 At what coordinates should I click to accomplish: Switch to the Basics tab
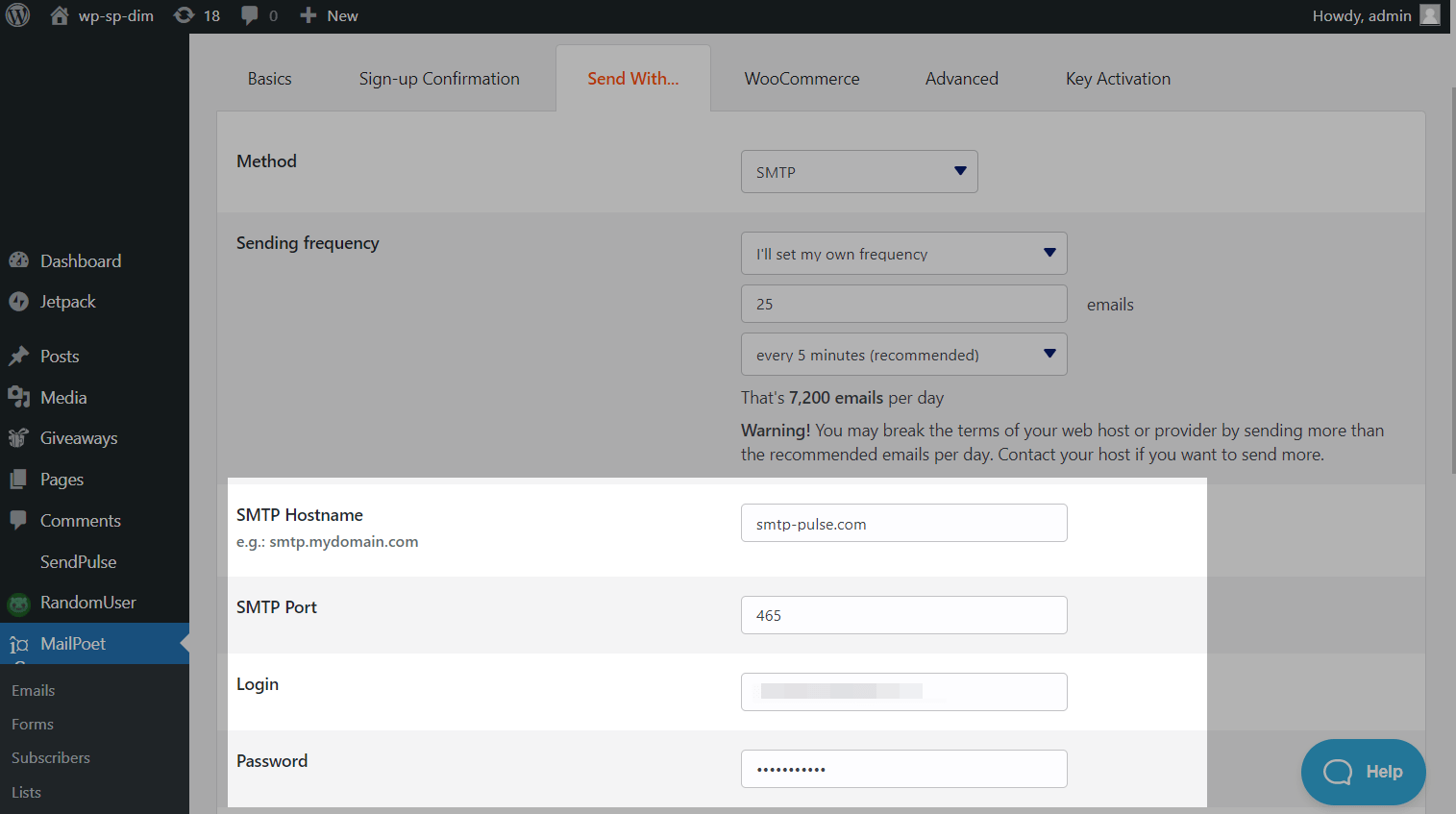[x=269, y=79]
